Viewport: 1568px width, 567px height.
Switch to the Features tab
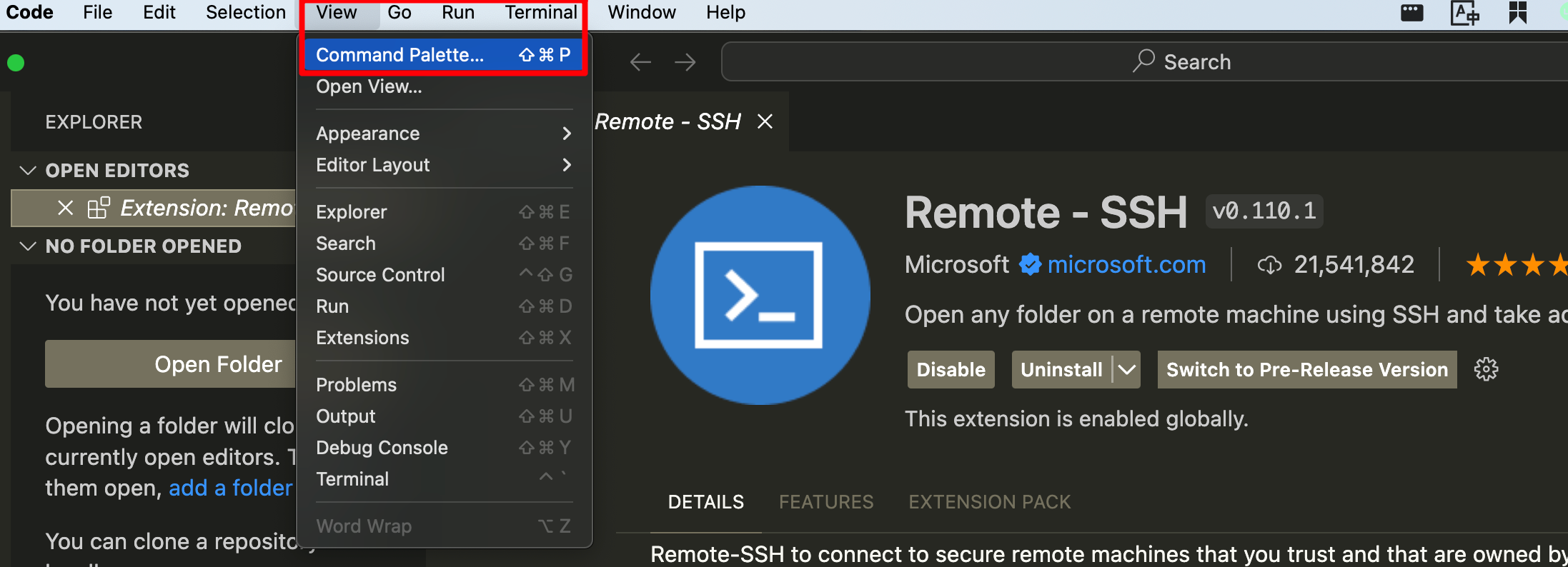[825, 502]
